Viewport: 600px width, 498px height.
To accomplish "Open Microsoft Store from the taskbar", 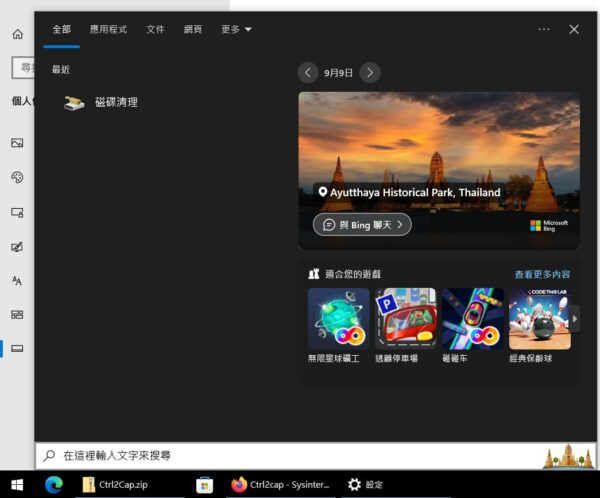I will tap(205, 485).
